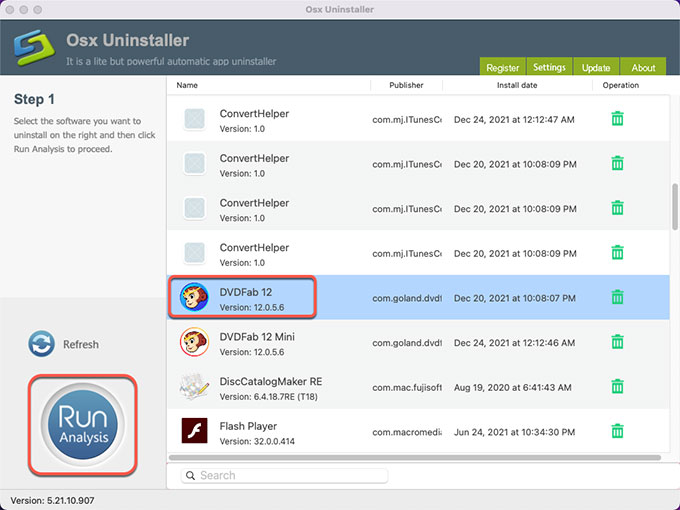Image resolution: width=680 pixels, height=510 pixels.
Task: Open the Settings tab
Action: 549,67
